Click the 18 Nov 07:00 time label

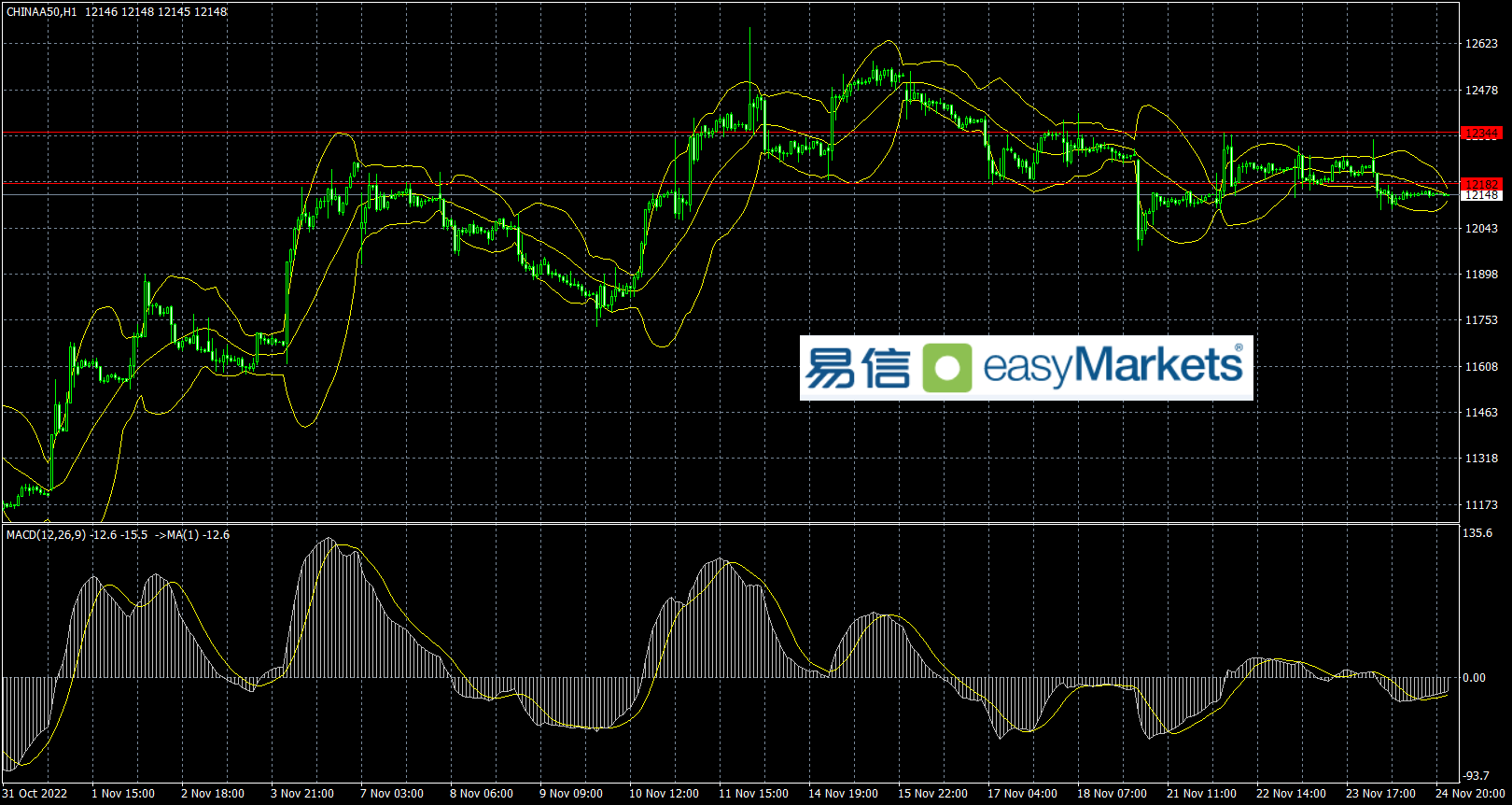(1112, 794)
